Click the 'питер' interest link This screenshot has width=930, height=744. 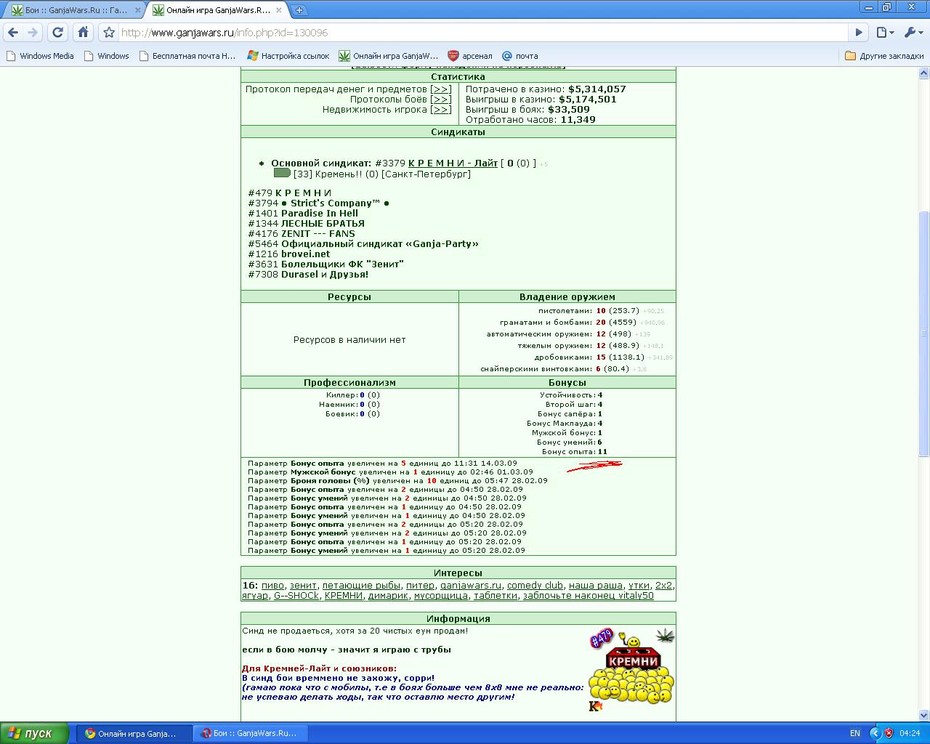(419, 586)
